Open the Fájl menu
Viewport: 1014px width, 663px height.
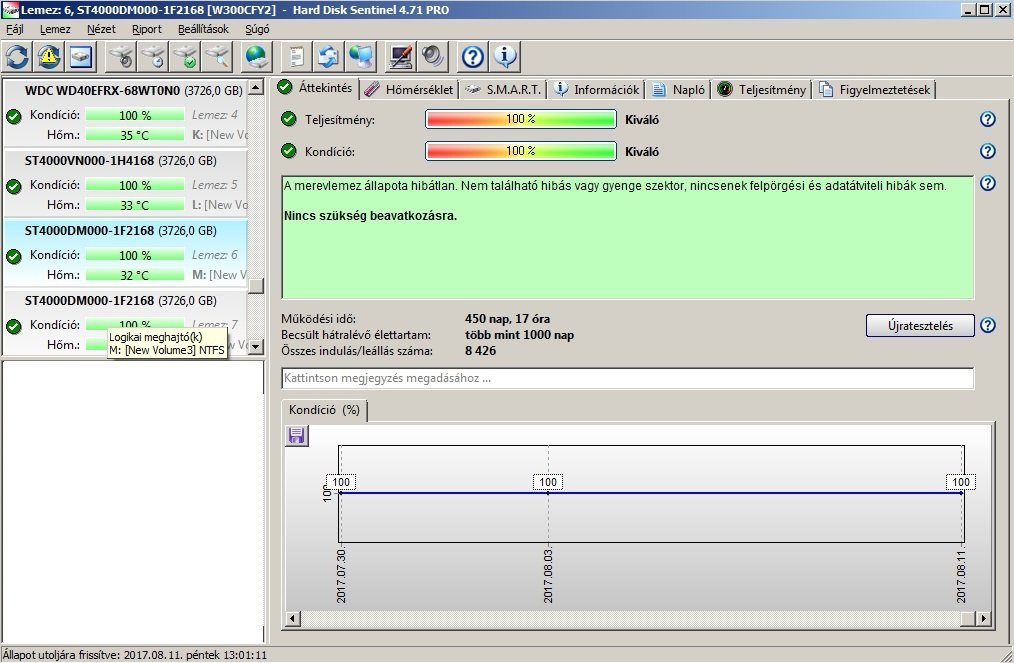click(x=15, y=29)
